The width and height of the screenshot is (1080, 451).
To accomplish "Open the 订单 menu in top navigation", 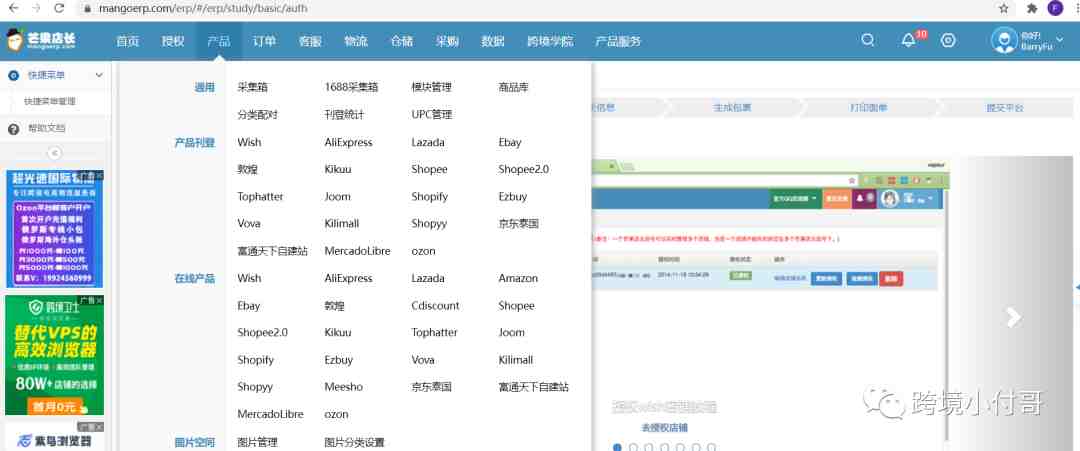I will [x=264, y=41].
